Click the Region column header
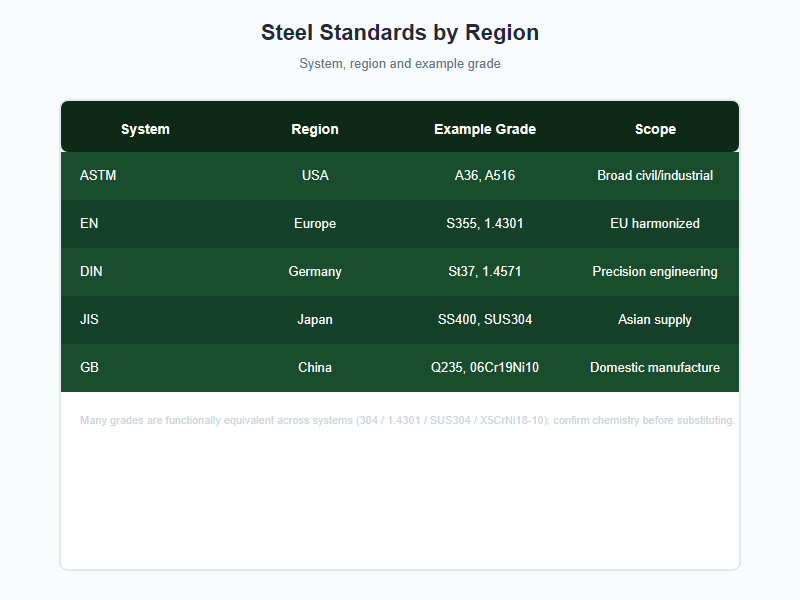The image size is (800, 600). [x=315, y=129]
